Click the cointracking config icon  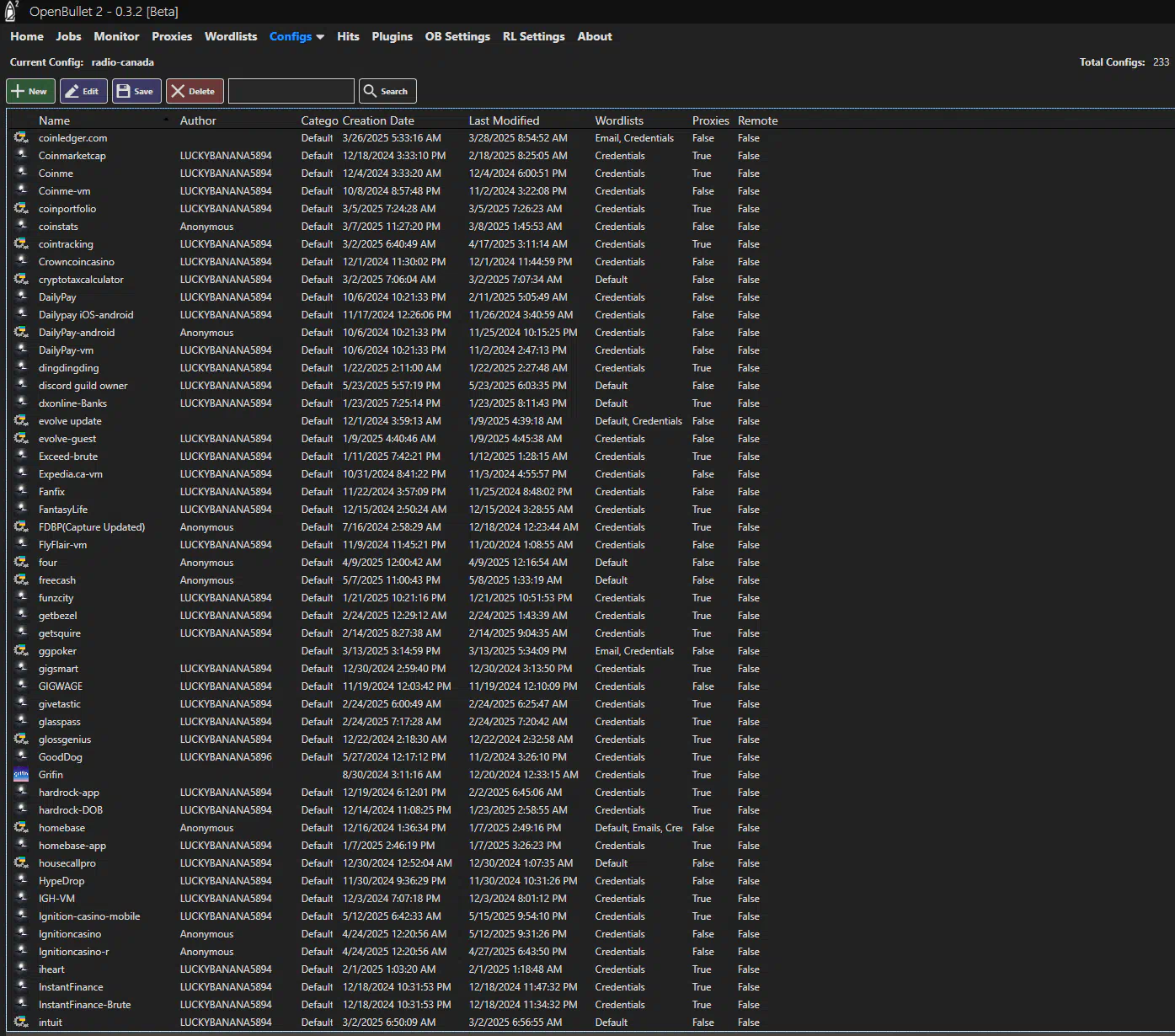click(x=21, y=243)
